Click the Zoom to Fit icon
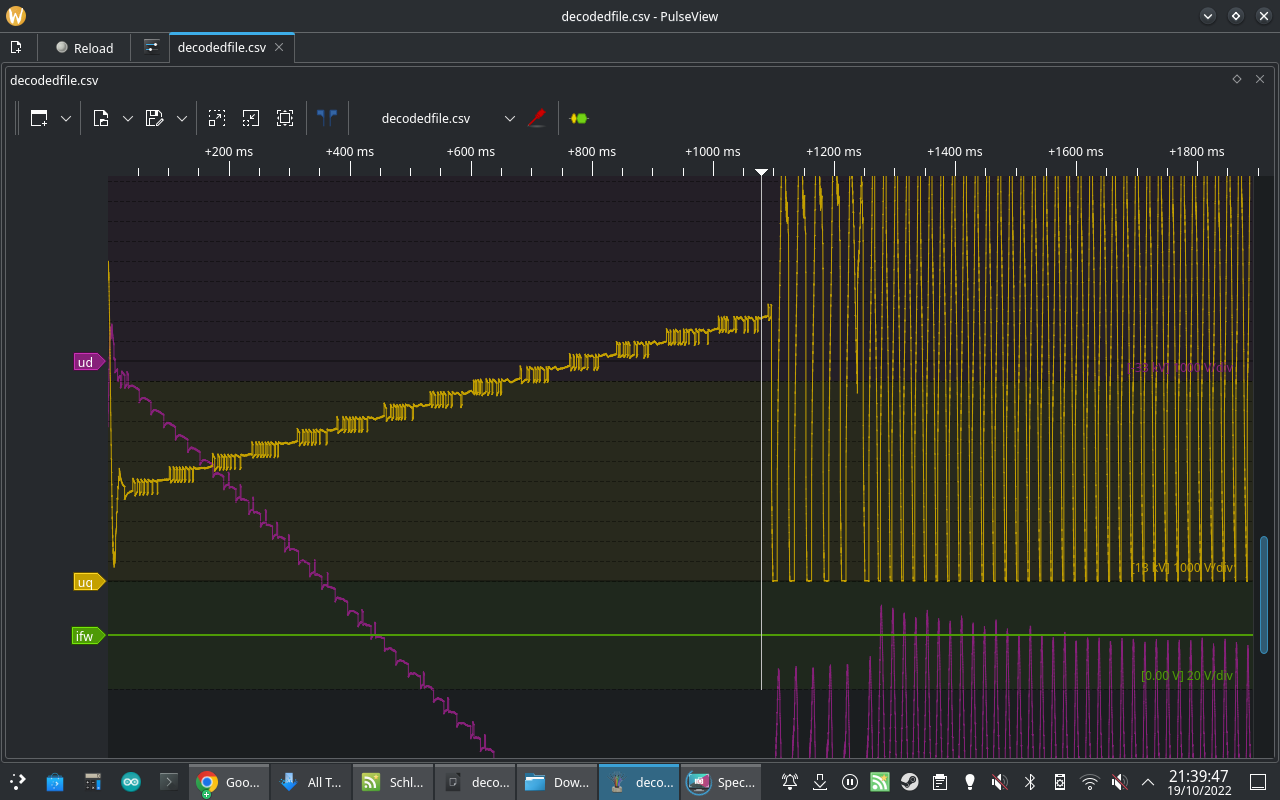The width and height of the screenshot is (1280, 800). [x=285, y=118]
